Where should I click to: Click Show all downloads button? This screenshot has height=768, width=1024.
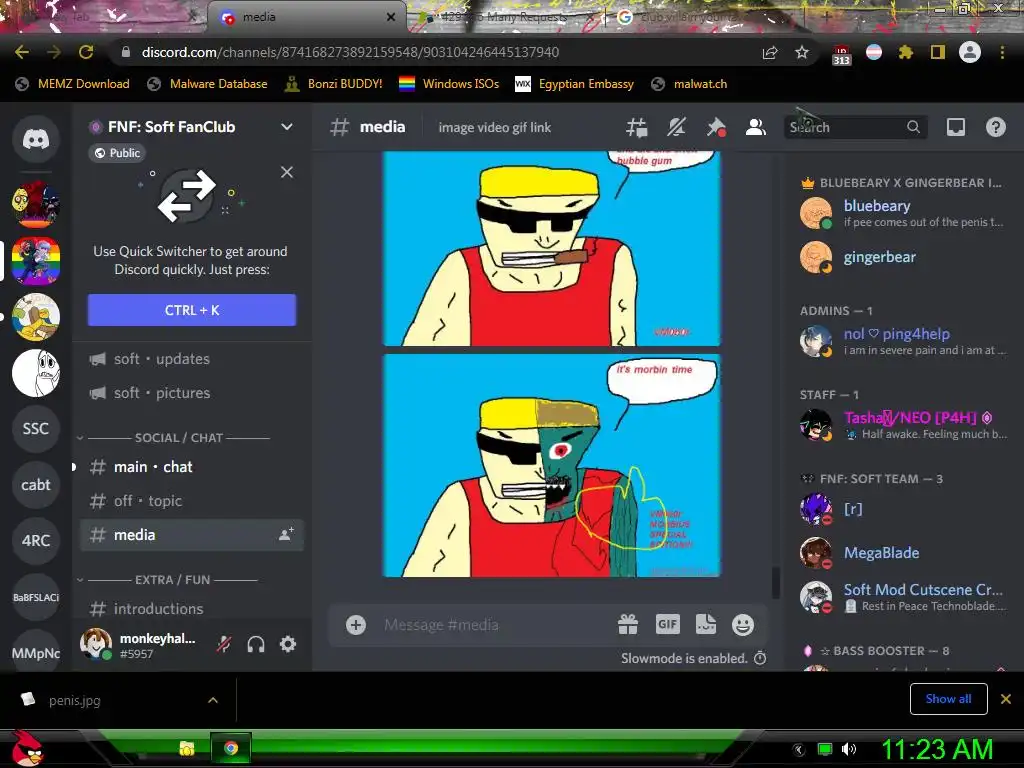tap(948, 699)
